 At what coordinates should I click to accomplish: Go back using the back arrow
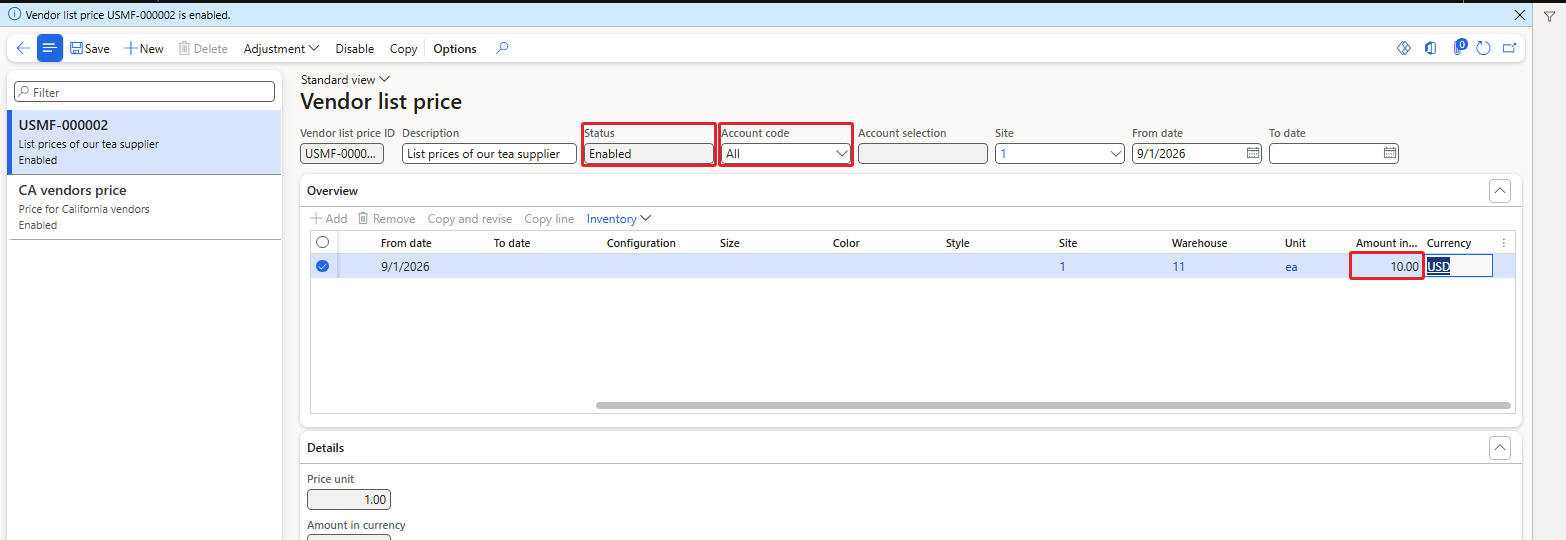tap(23, 48)
